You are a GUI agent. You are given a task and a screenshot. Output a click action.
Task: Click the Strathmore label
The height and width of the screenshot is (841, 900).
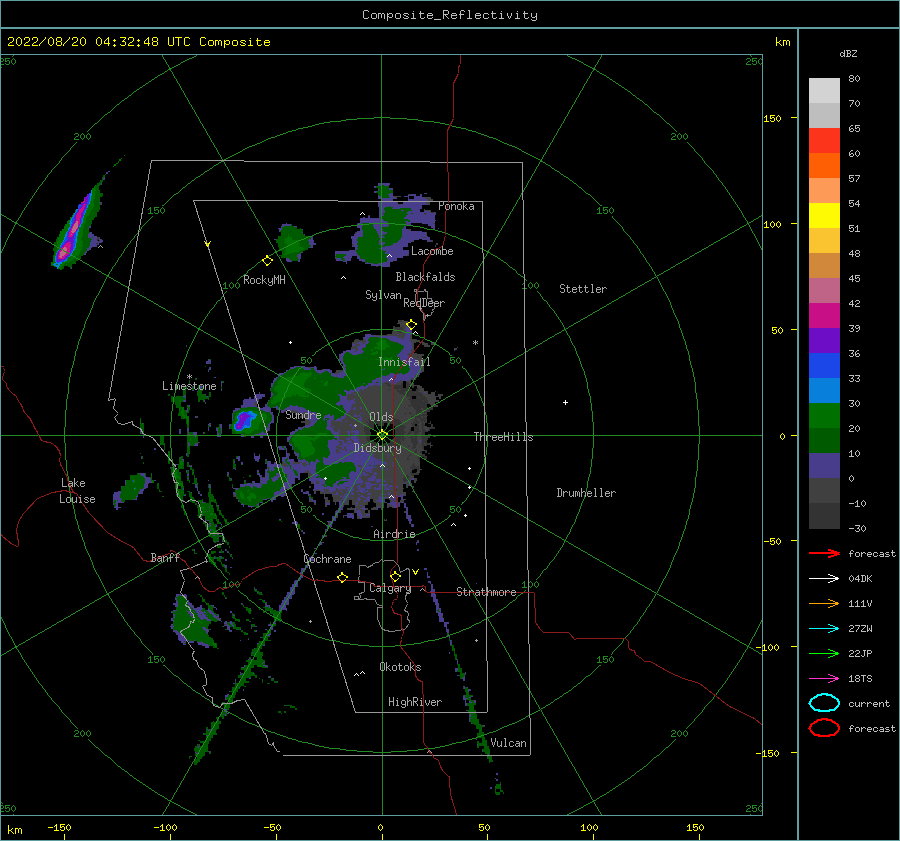[486, 592]
